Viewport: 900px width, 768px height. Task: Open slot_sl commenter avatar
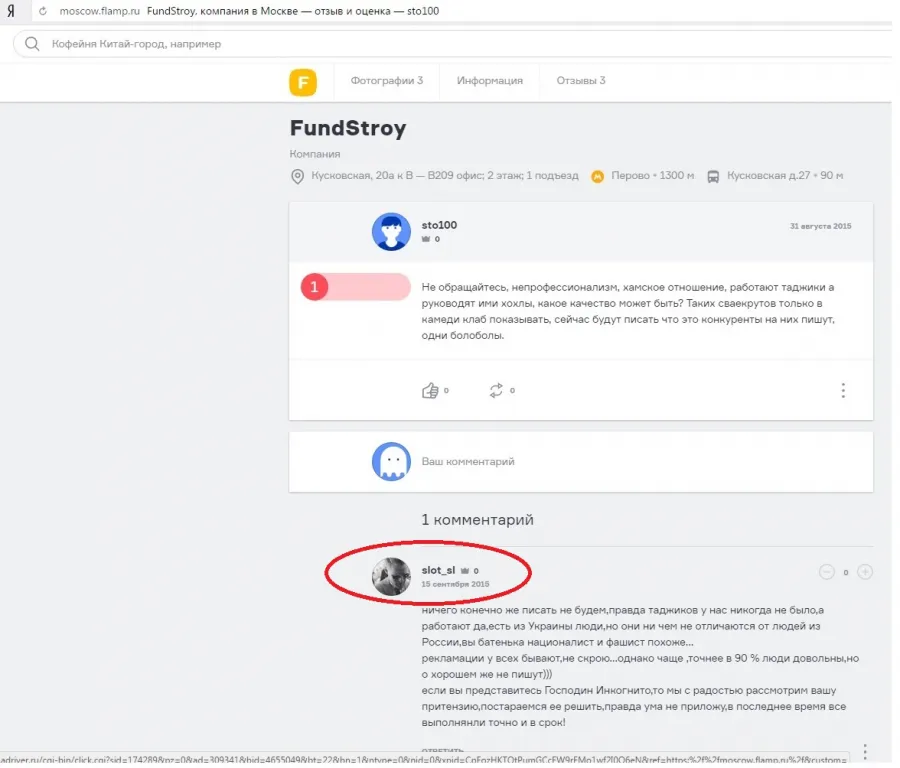[391, 576]
